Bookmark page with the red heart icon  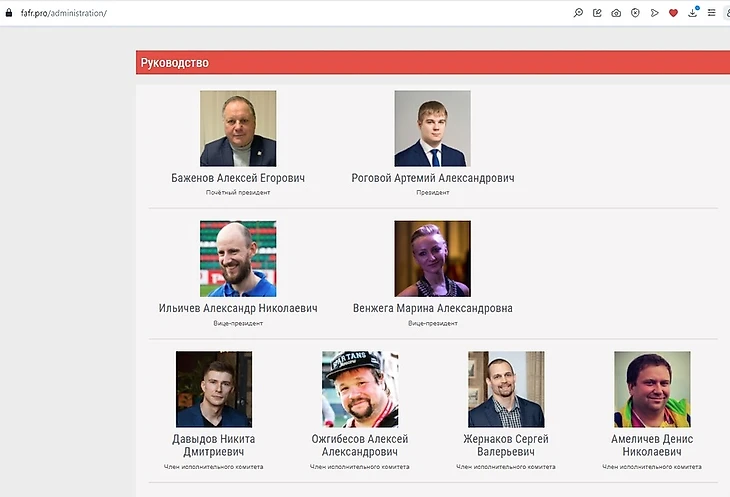point(673,13)
